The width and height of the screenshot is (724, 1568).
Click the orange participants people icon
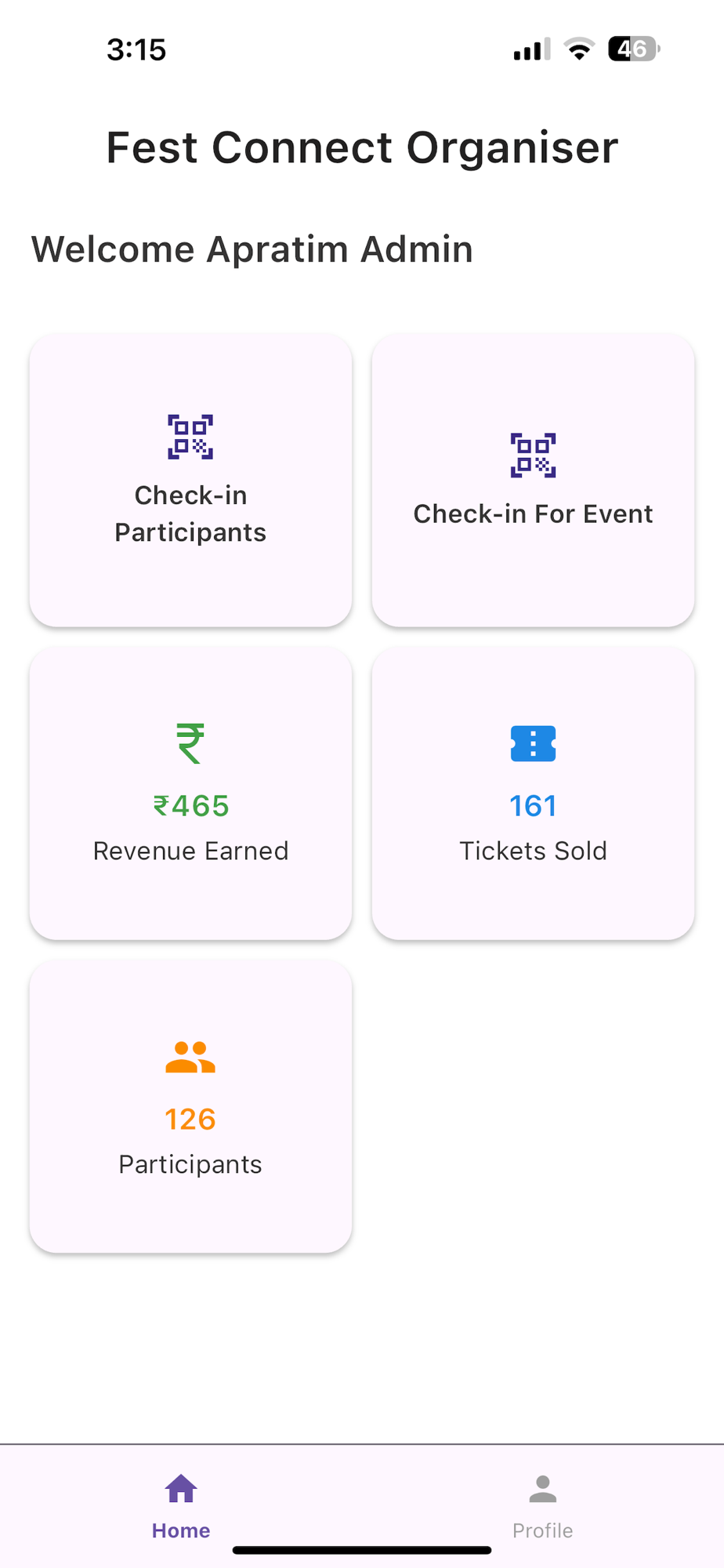[190, 1057]
